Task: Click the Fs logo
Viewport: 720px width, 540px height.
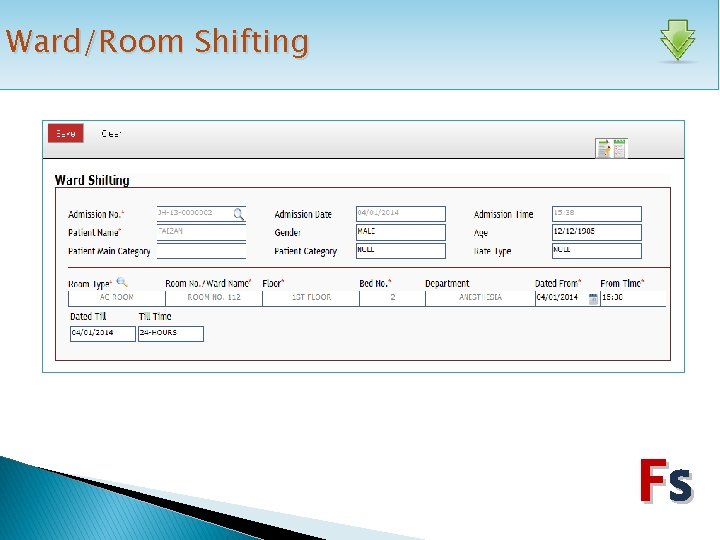Action: click(x=667, y=481)
